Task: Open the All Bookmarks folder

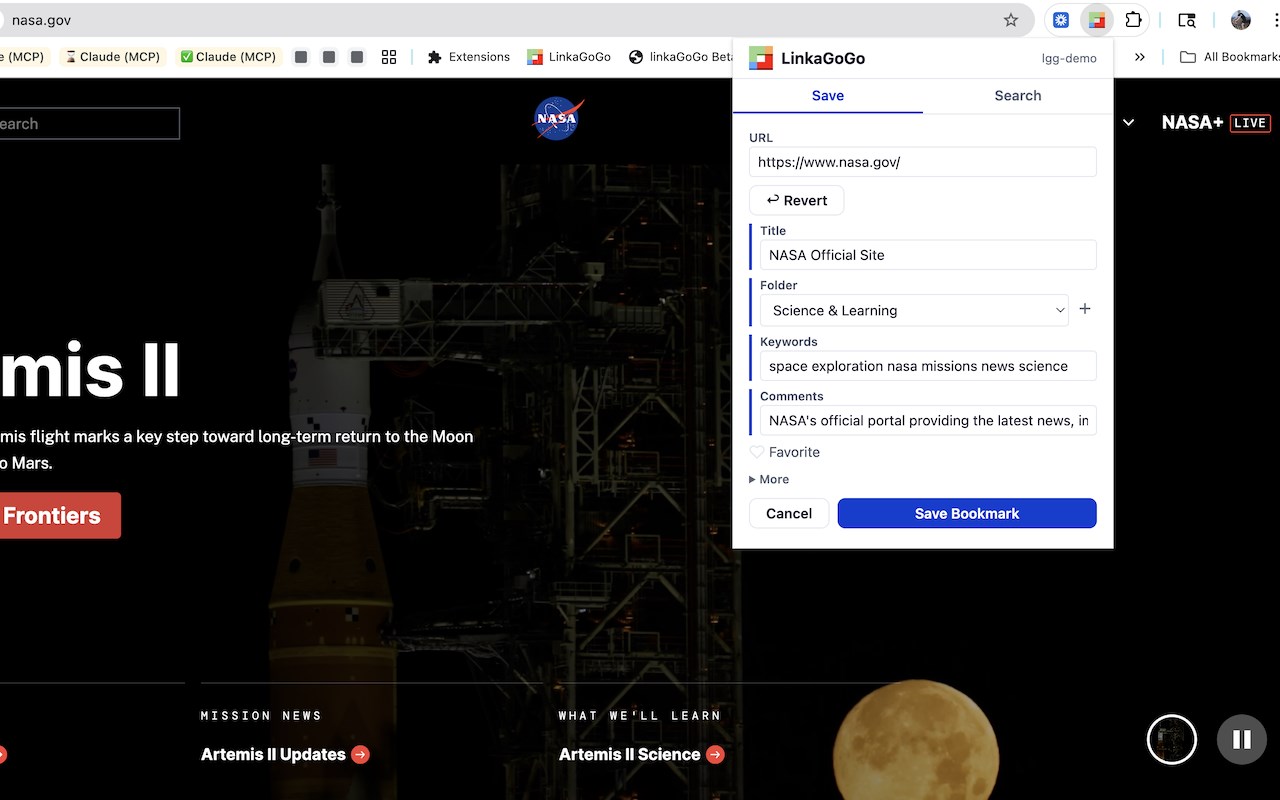Action: pos(1230,57)
